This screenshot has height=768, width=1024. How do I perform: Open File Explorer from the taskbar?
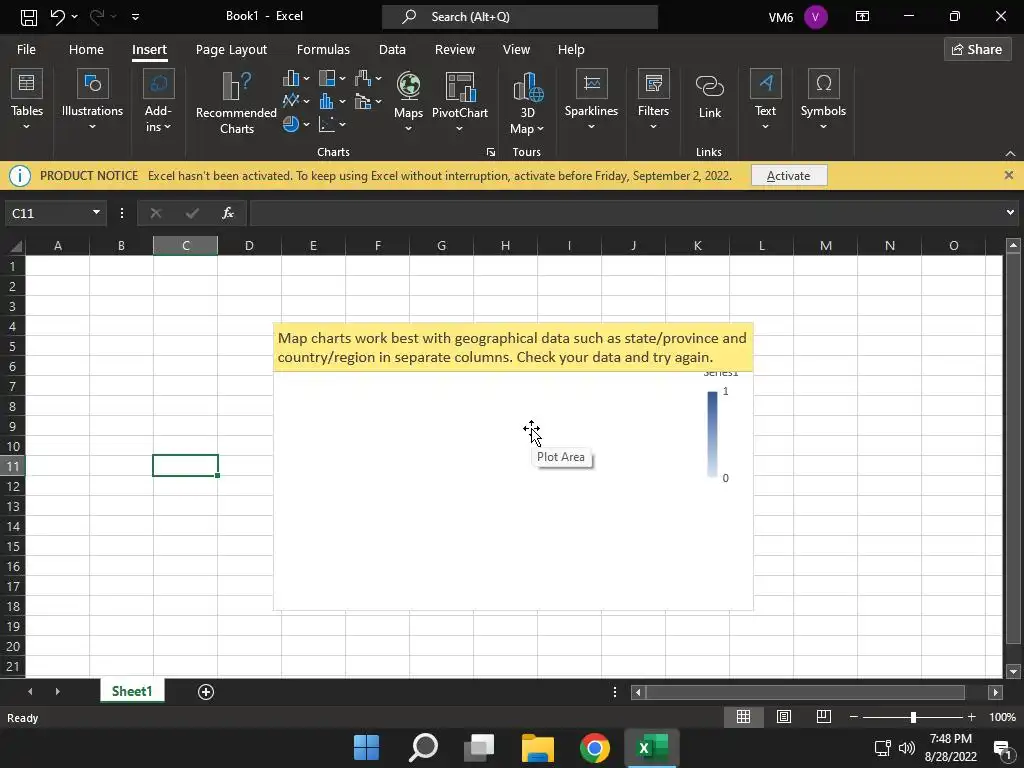[x=537, y=748]
